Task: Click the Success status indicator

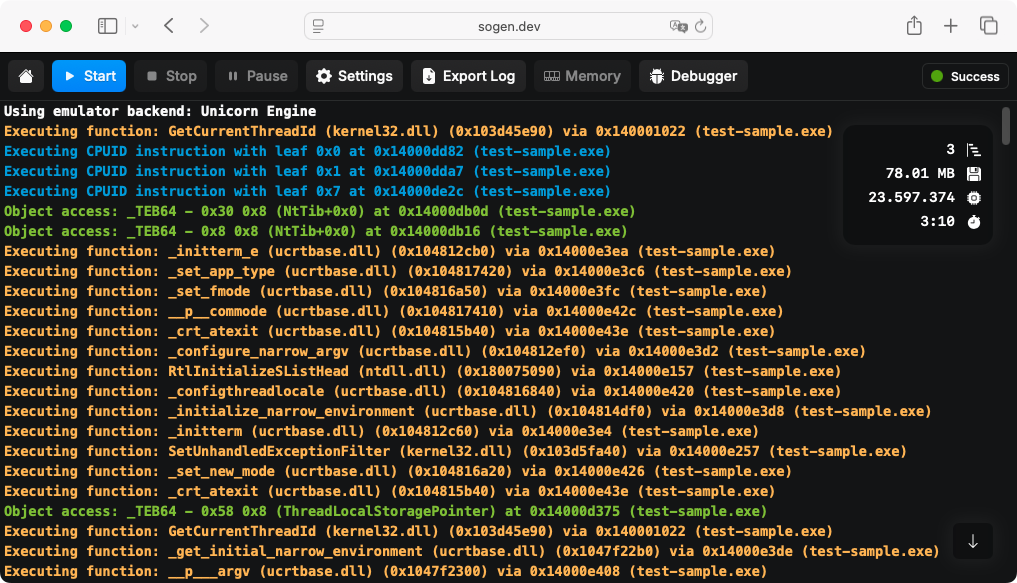Action: (965, 77)
